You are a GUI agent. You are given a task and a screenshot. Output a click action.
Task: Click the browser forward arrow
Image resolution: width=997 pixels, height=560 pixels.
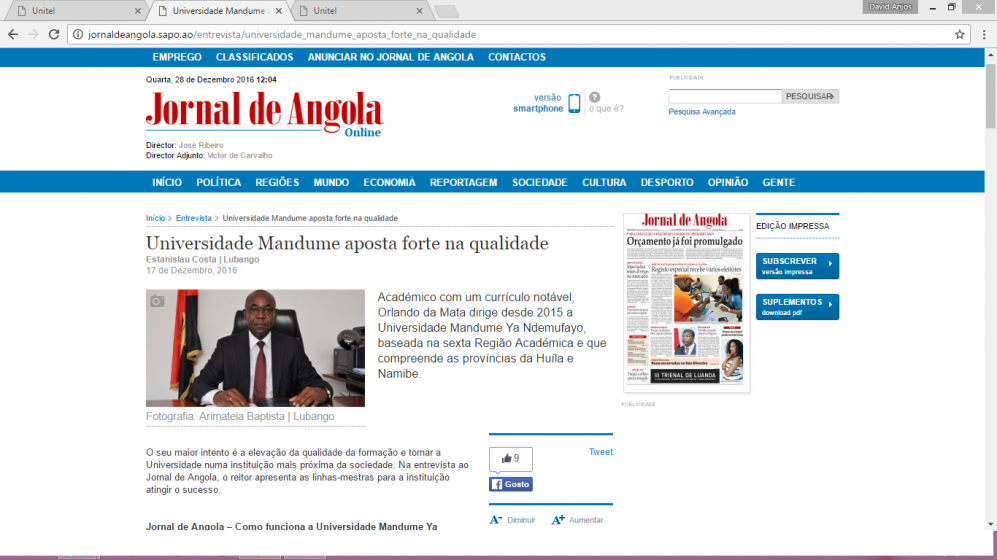click(x=34, y=35)
